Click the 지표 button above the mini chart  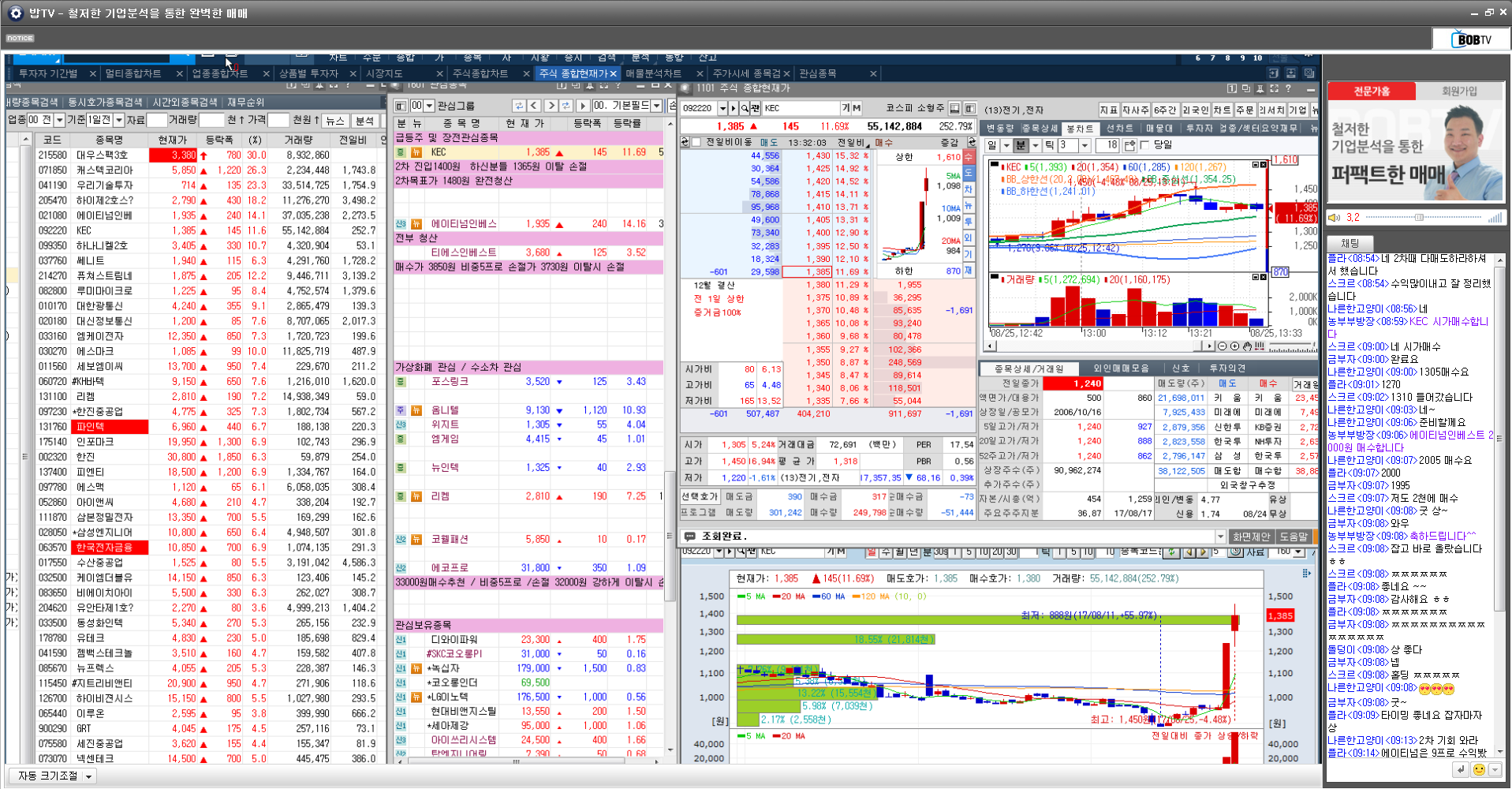pyautogui.click(x=1109, y=110)
